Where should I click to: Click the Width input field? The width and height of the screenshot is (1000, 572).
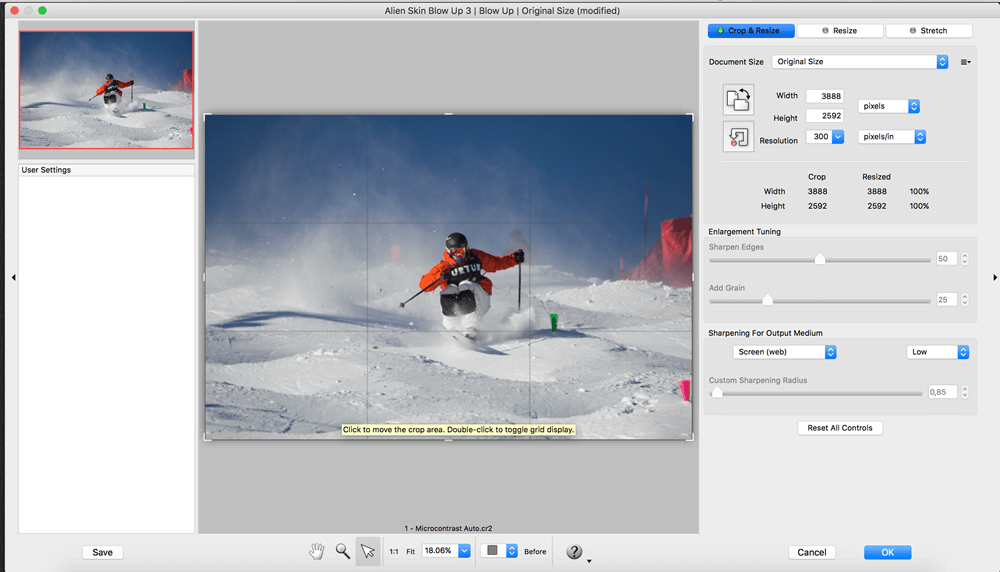[825, 96]
